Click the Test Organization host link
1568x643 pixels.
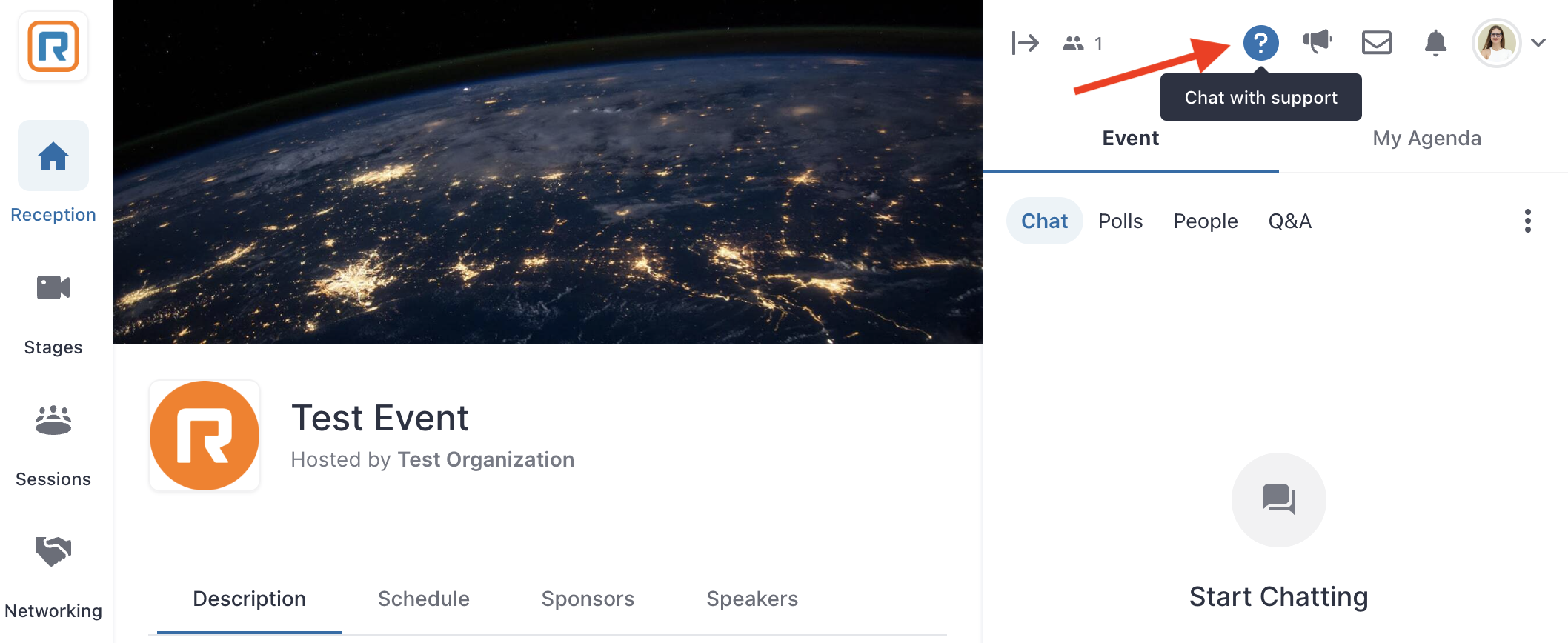[x=486, y=460]
